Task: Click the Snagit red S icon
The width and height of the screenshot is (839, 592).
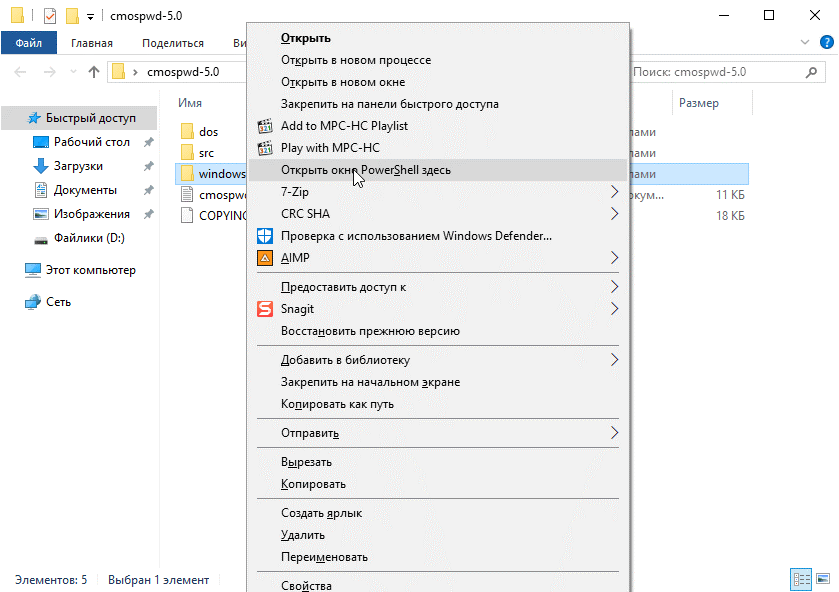Action: click(x=265, y=309)
